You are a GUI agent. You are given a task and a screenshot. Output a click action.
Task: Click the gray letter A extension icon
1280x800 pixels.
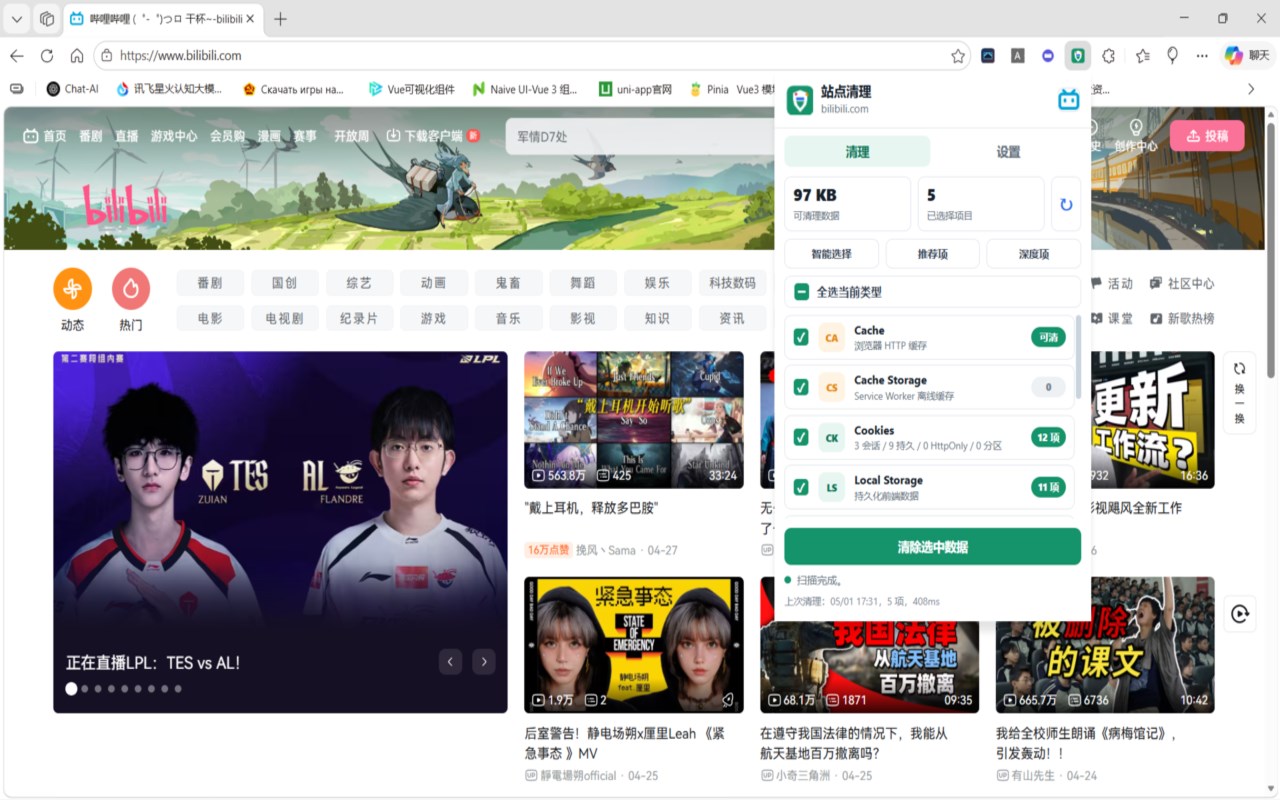pyautogui.click(x=1018, y=56)
